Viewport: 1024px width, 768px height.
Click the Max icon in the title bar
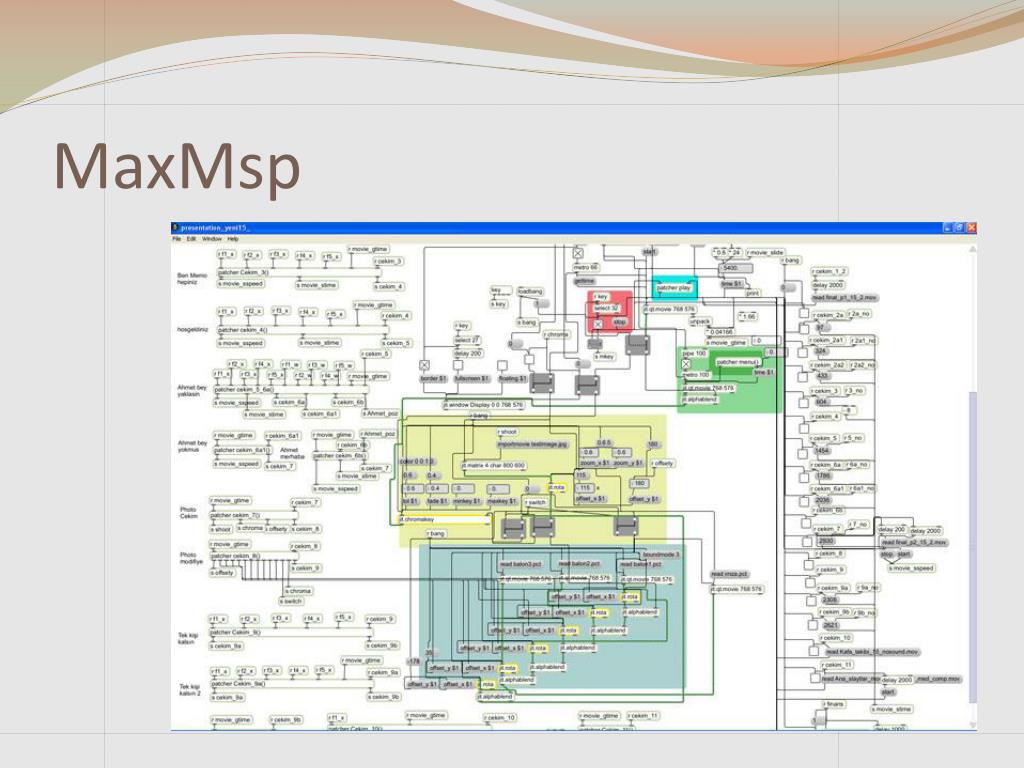pyautogui.click(x=175, y=228)
